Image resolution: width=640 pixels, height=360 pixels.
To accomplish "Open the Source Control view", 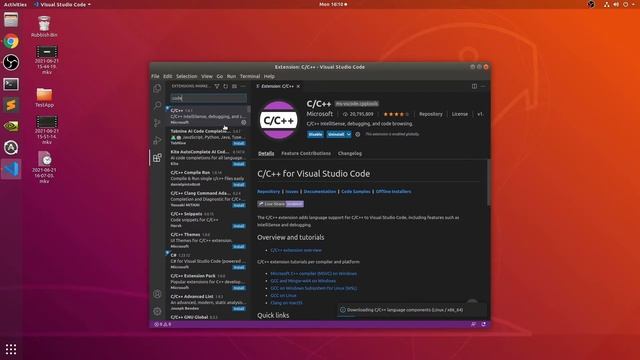I will pyautogui.click(x=157, y=122).
